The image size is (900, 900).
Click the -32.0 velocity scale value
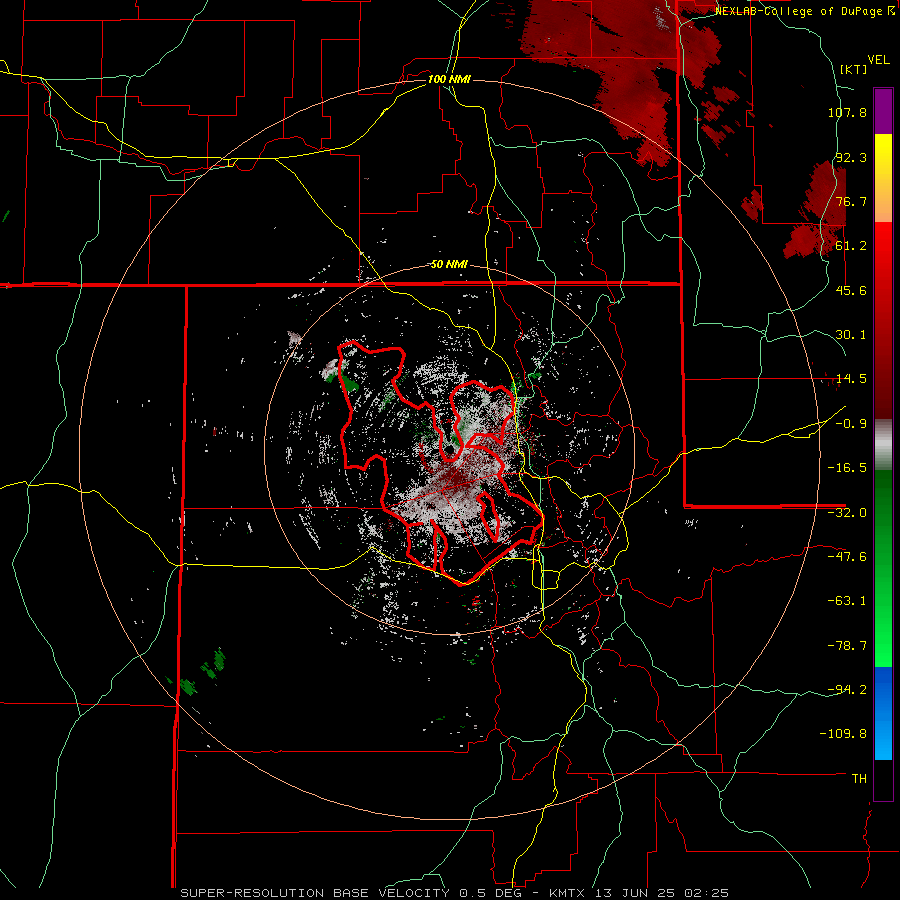click(847, 513)
